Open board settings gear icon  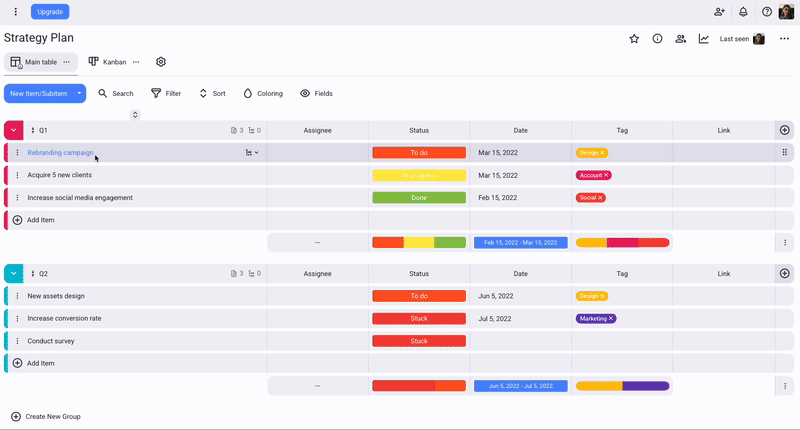point(161,62)
